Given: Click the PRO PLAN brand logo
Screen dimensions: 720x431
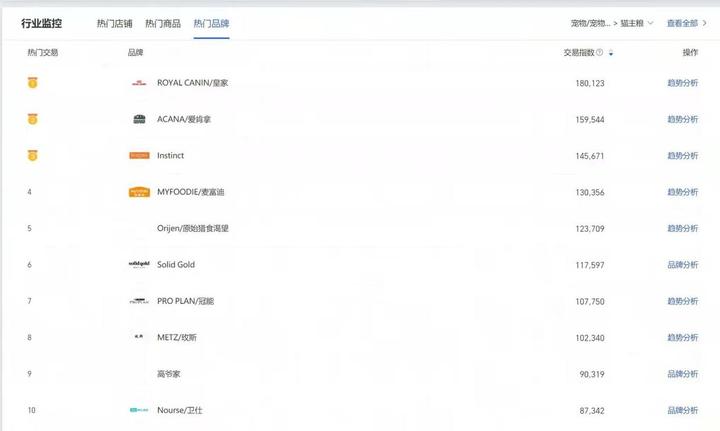Looking at the screenshot, I should coord(139,301).
